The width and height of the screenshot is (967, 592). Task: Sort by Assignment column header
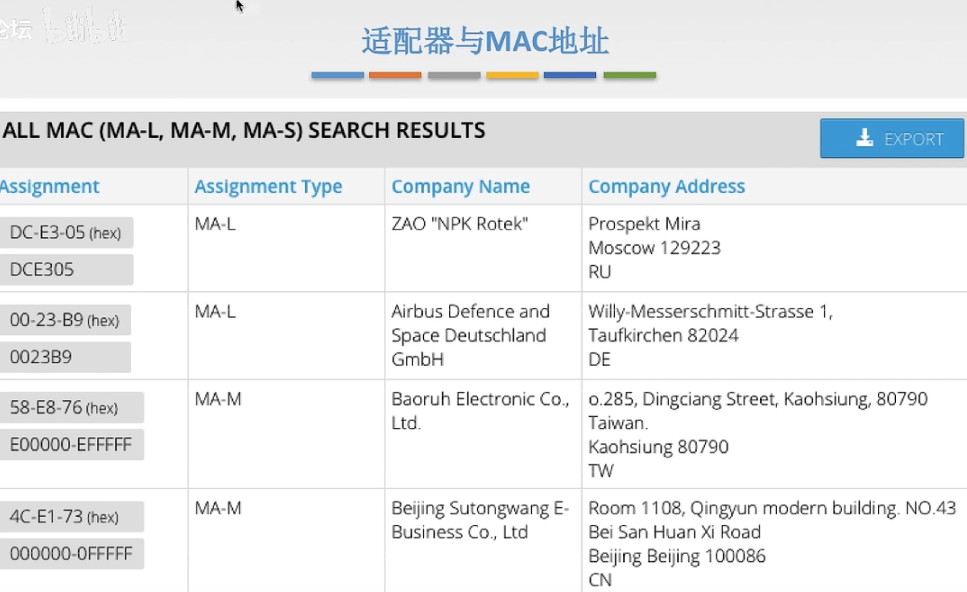click(50, 187)
